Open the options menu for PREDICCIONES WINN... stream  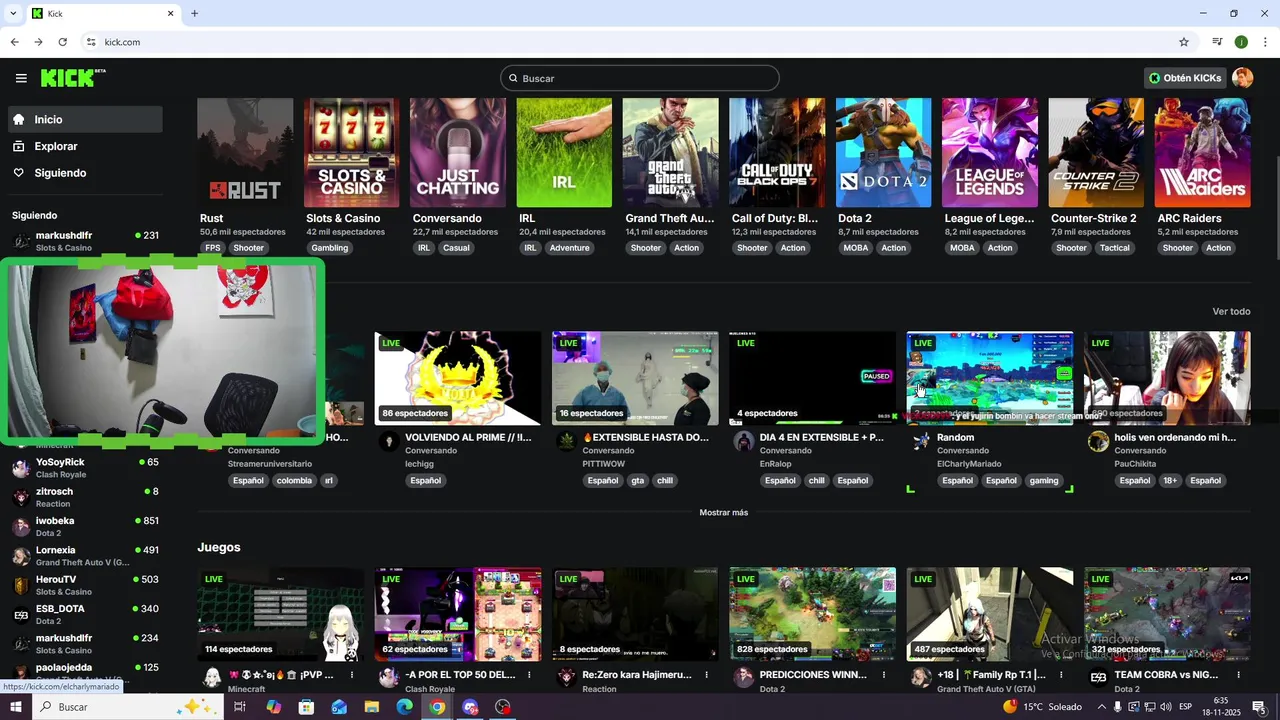pyautogui.click(x=884, y=675)
